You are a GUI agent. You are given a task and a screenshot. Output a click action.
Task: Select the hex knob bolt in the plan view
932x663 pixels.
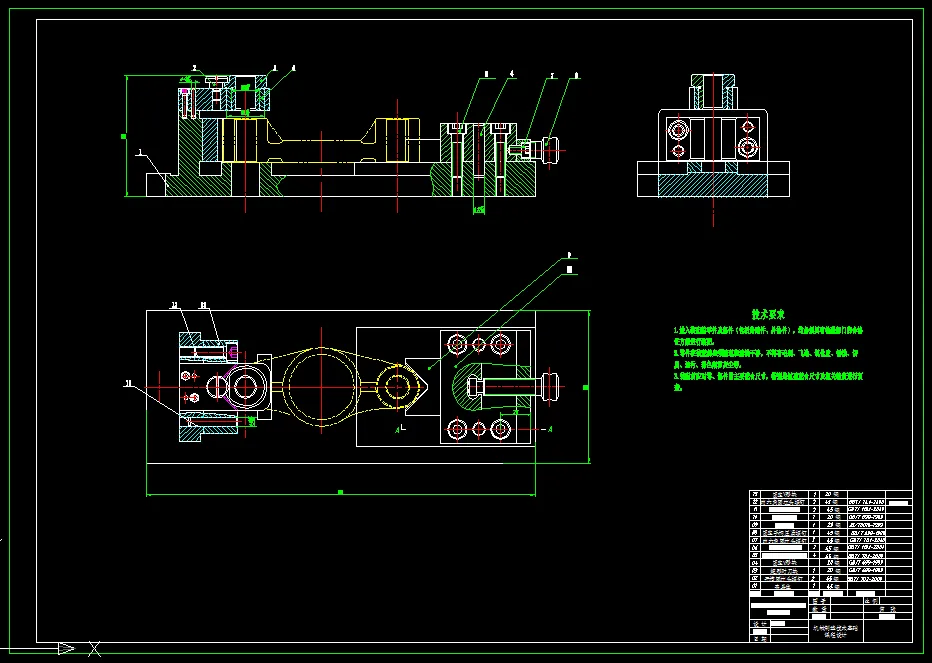tap(513, 387)
